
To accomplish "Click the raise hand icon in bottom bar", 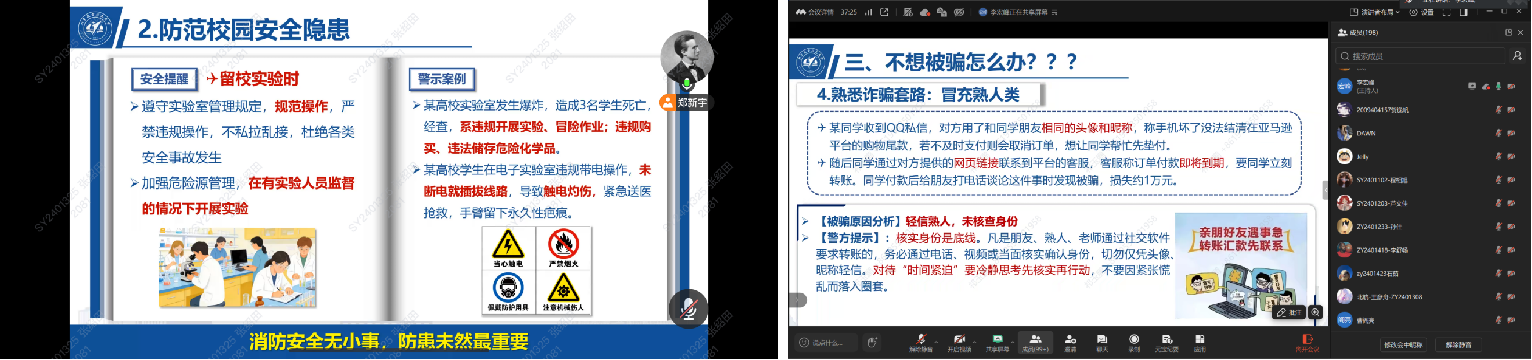I will [x=871, y=341].
